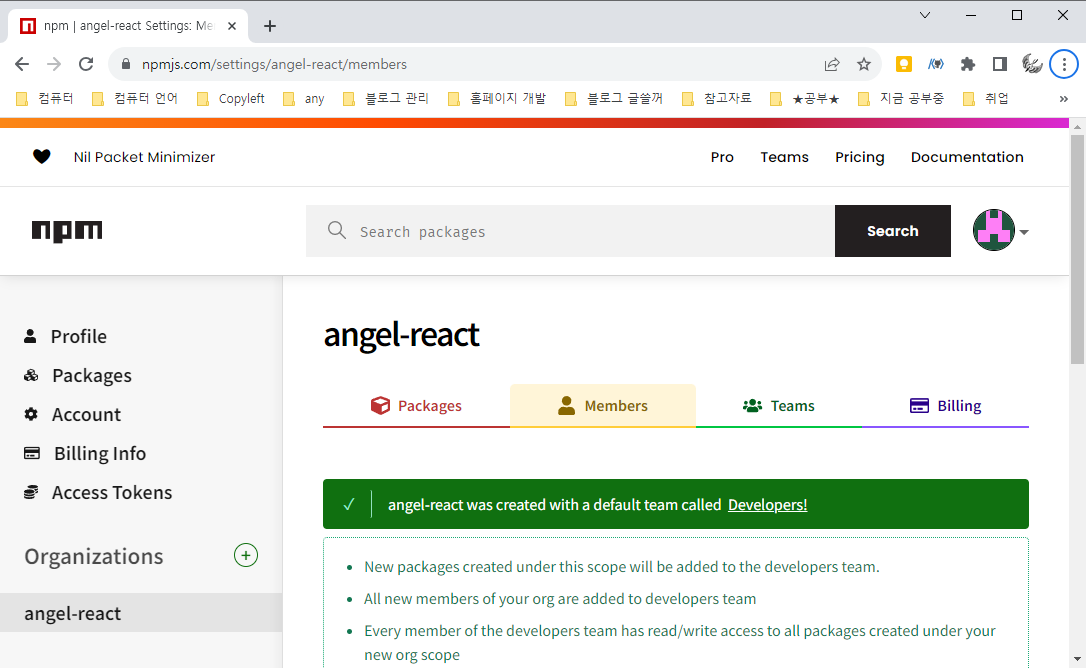Viewport: 1086px width, 668px height.
Task: Click the lock icon in address bar
Action: (x=125, y=64)
